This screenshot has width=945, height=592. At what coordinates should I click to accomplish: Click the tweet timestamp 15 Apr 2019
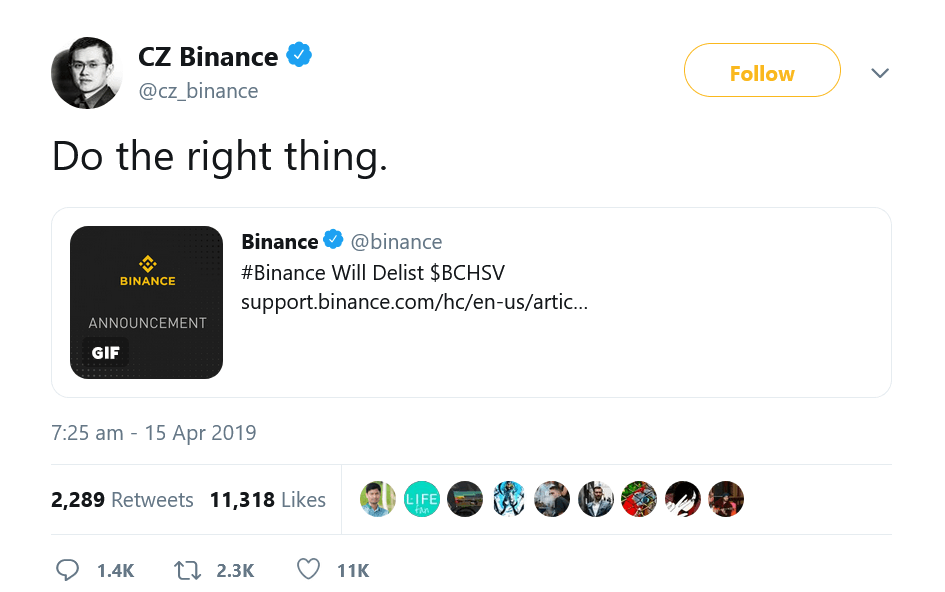coord(153,432)
